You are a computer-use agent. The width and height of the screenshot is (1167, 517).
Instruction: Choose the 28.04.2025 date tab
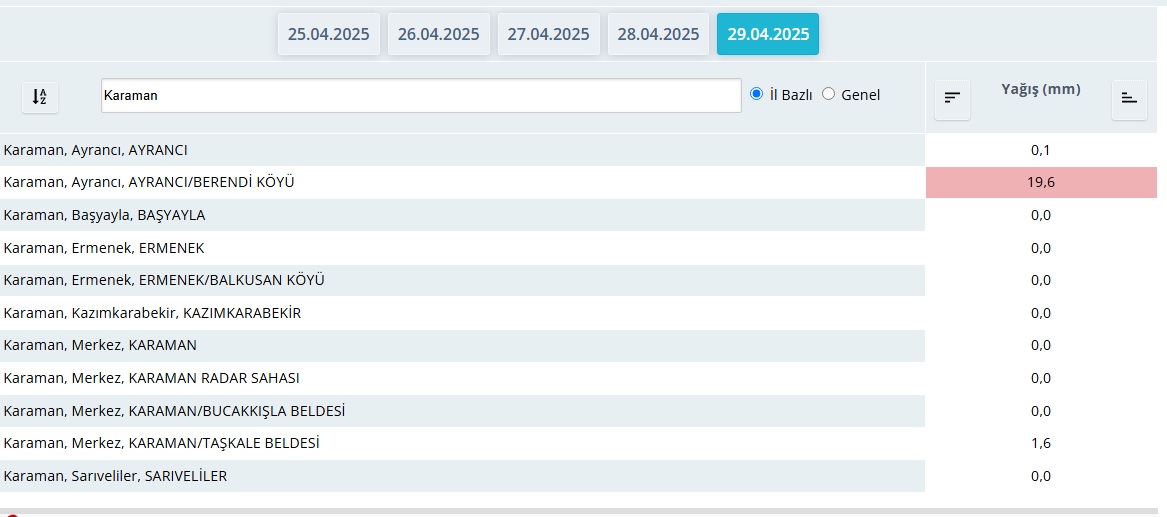(658, 34)
